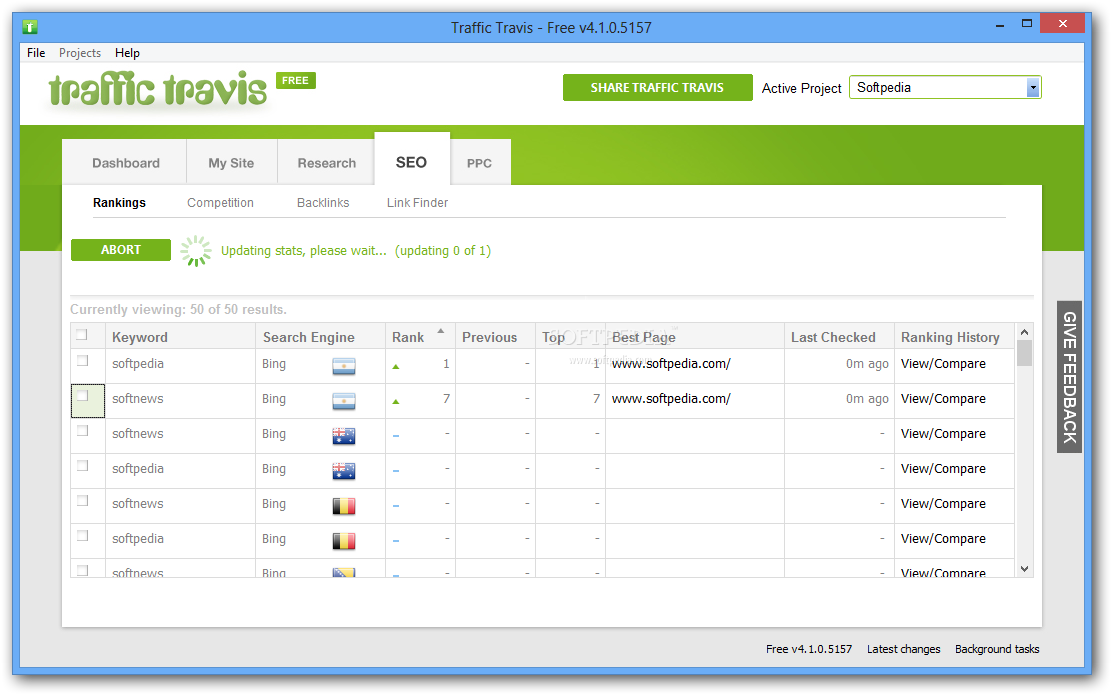
Task: Click Belgium flag in softpedia row
Action: click(344, 540)
